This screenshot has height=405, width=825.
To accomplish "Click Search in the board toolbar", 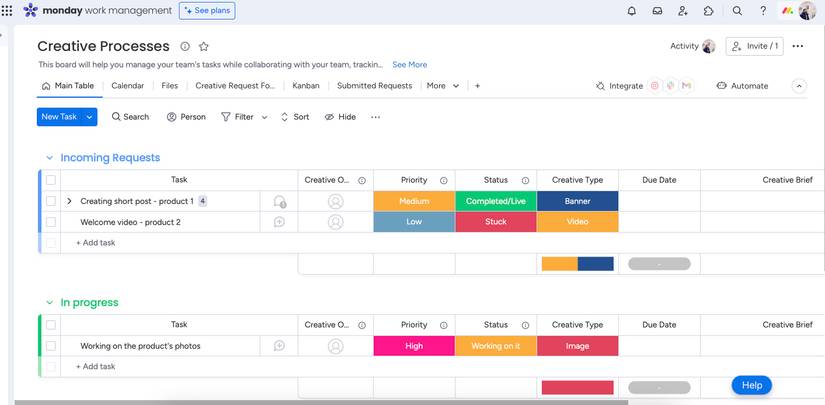I will (130, 117).
